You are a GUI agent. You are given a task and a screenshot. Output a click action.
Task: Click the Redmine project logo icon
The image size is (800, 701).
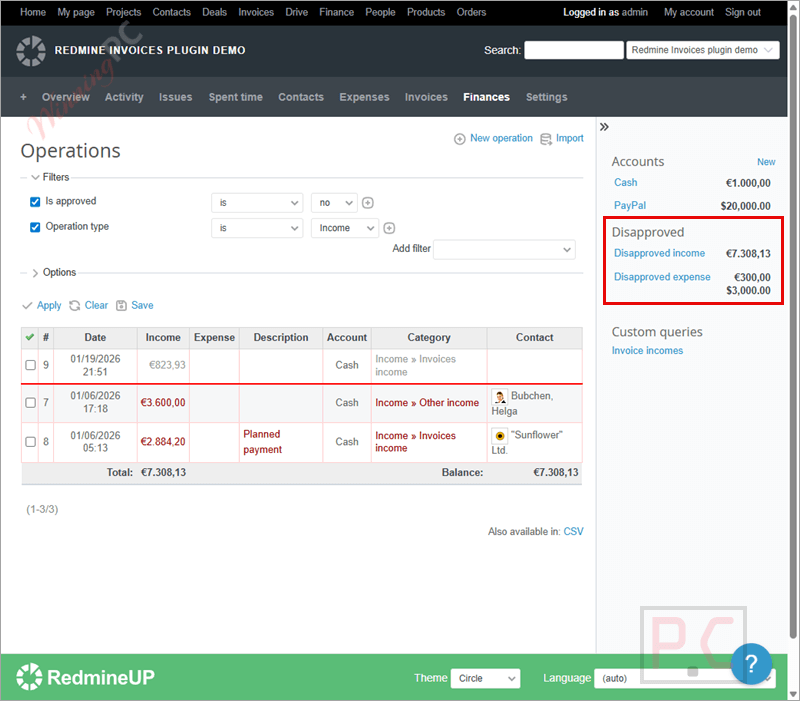pos(31,51)
